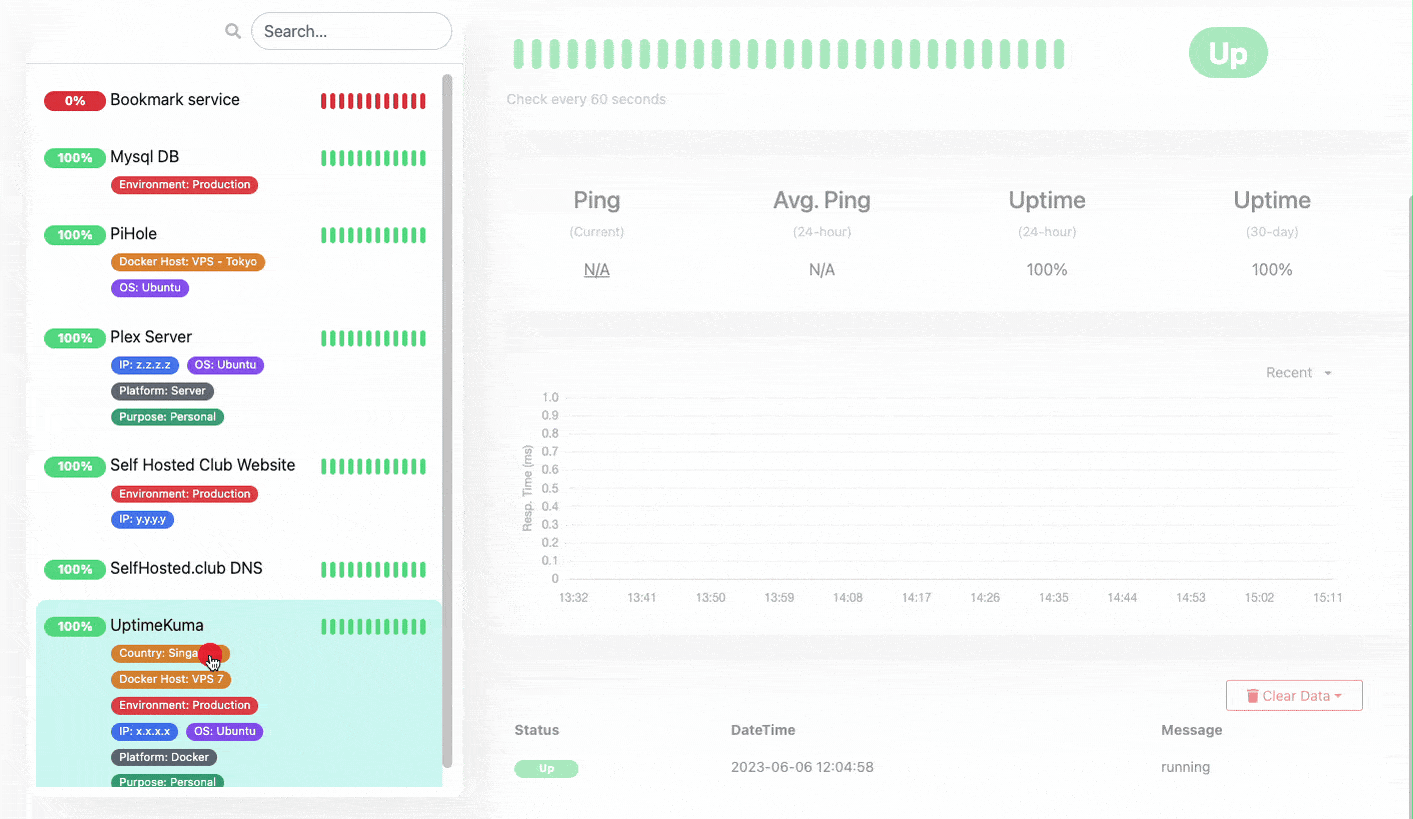
Task: Click the OS: Ubuntu tag under PiHole
Action: click(149, 288)
